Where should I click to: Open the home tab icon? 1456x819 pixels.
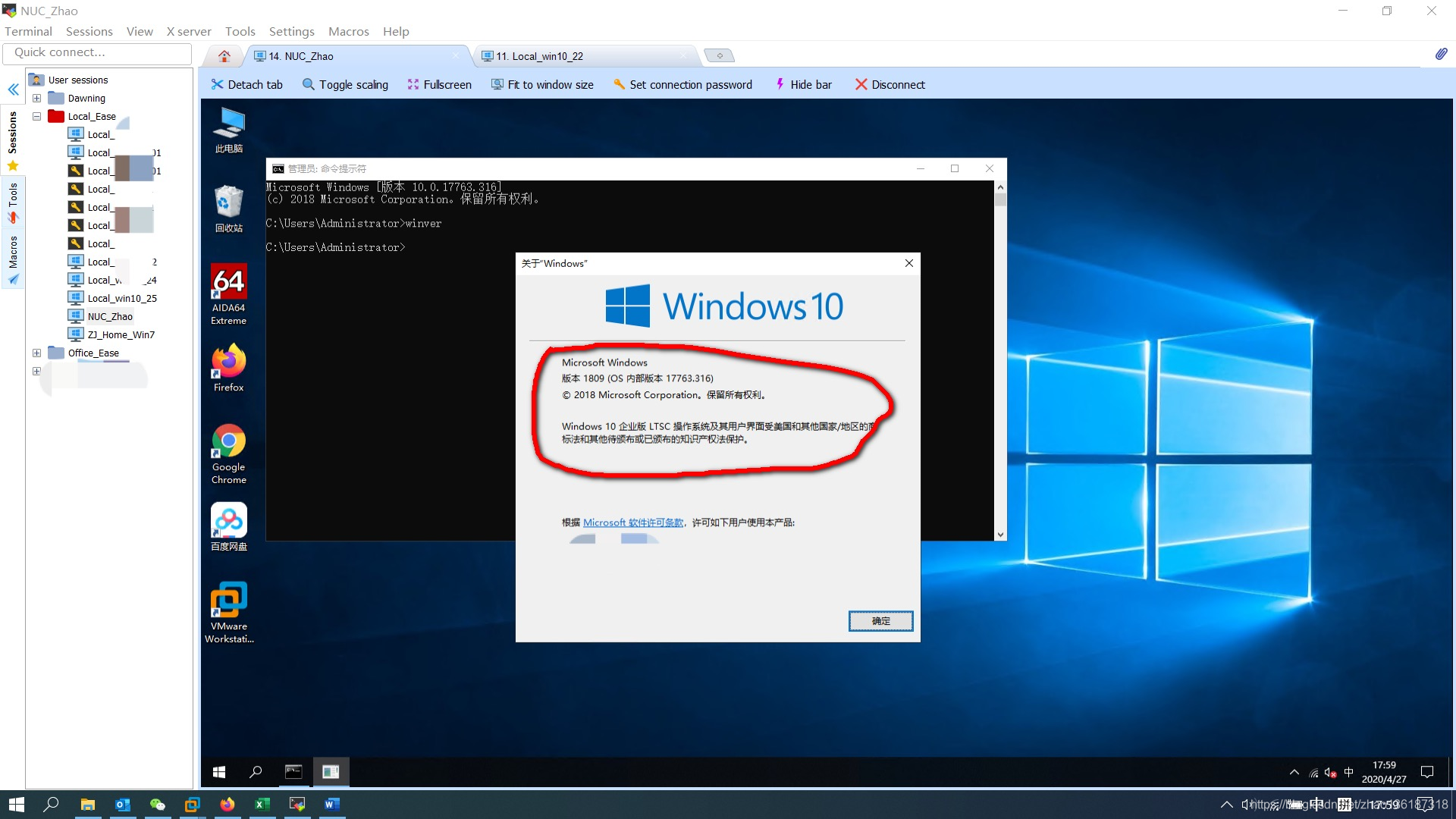pos(224,56)
